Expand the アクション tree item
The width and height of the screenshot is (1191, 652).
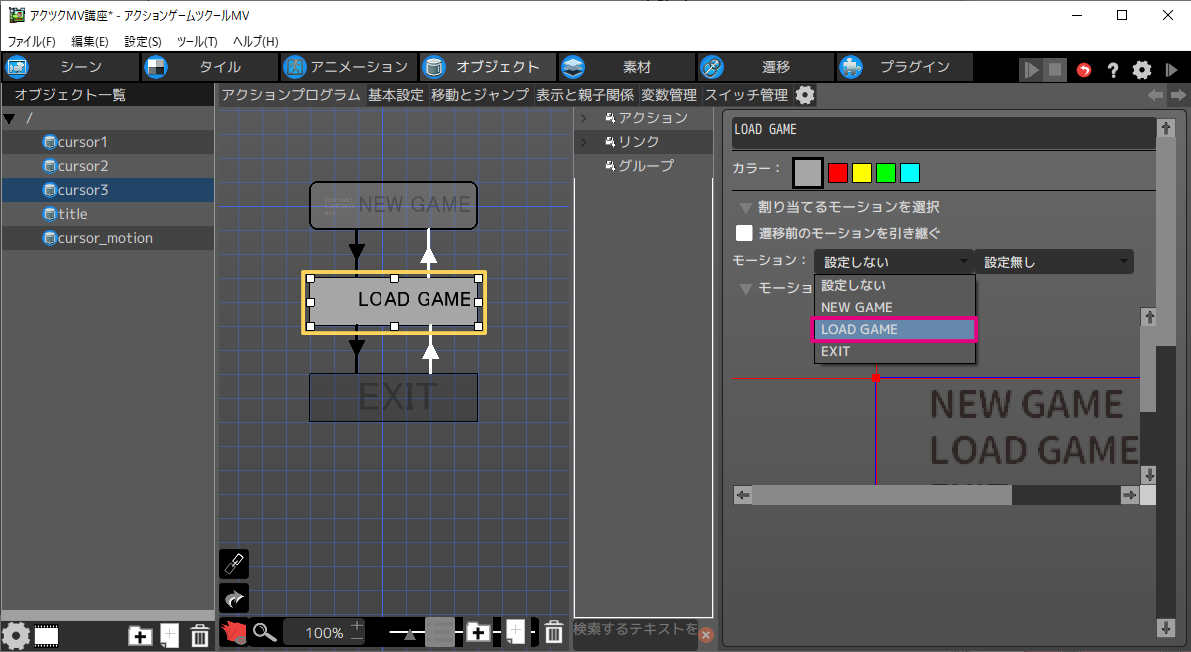[584, 118]
